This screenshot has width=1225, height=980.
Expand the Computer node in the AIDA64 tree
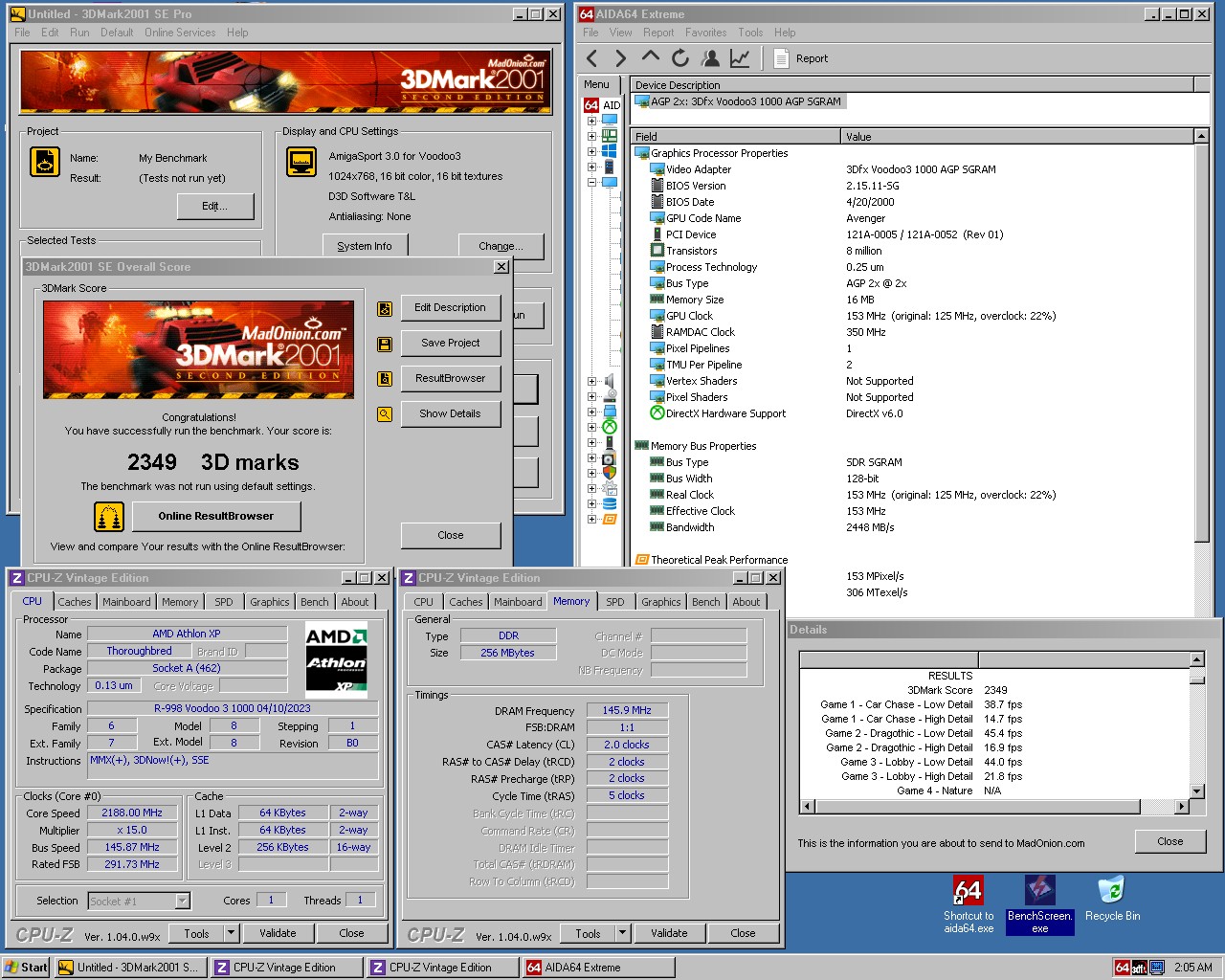point(591,121)
